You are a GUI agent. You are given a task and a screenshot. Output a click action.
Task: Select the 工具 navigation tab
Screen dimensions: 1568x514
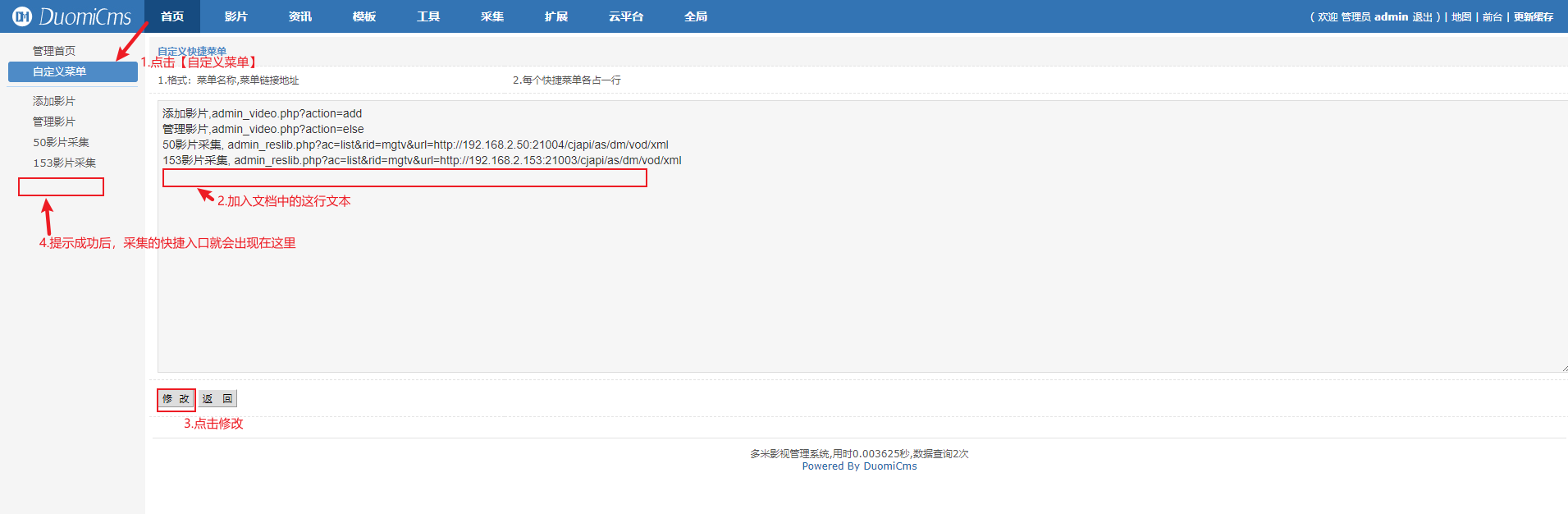pos(428,16)
